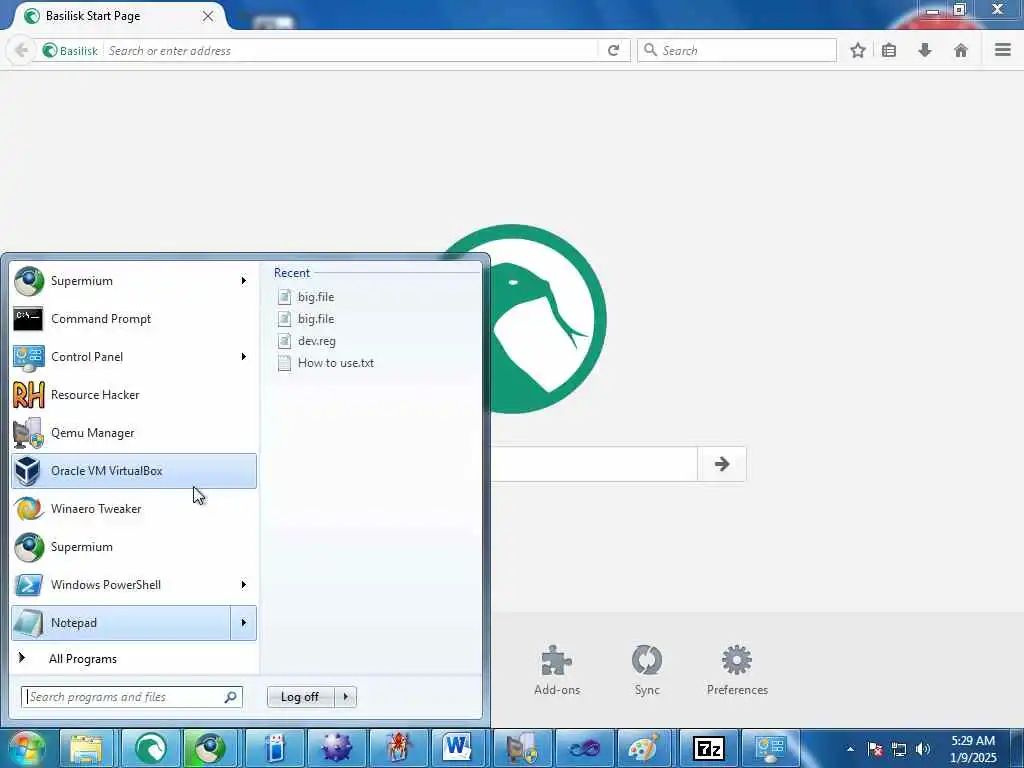Open Supermium from the taskbar
Screen dimensions: 1024x768
[209, 748]
